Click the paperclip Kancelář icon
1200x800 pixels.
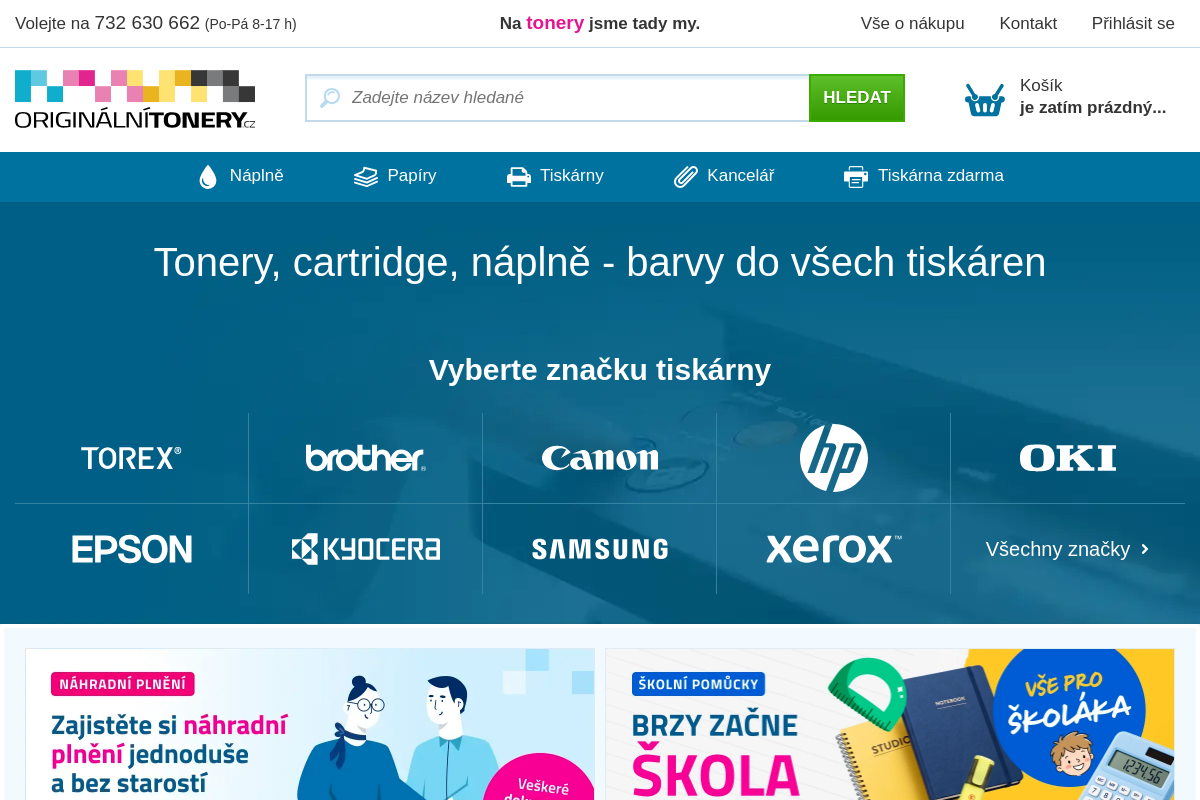point(686,177)
